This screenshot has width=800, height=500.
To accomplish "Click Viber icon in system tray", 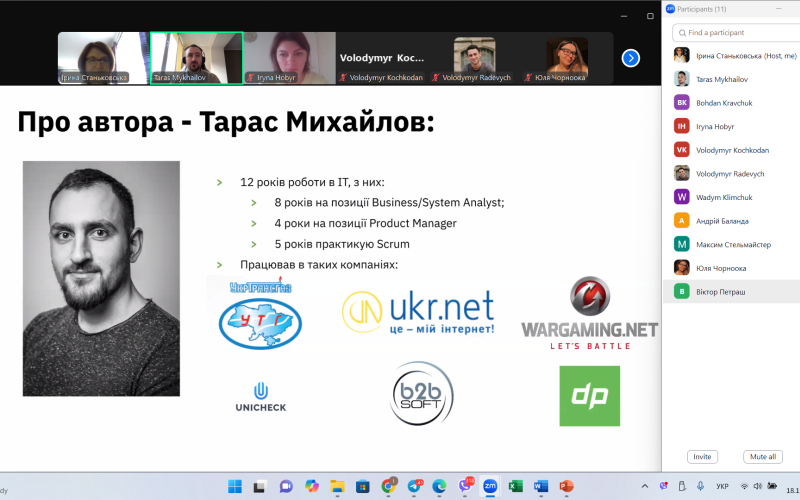I will [663, 486].
